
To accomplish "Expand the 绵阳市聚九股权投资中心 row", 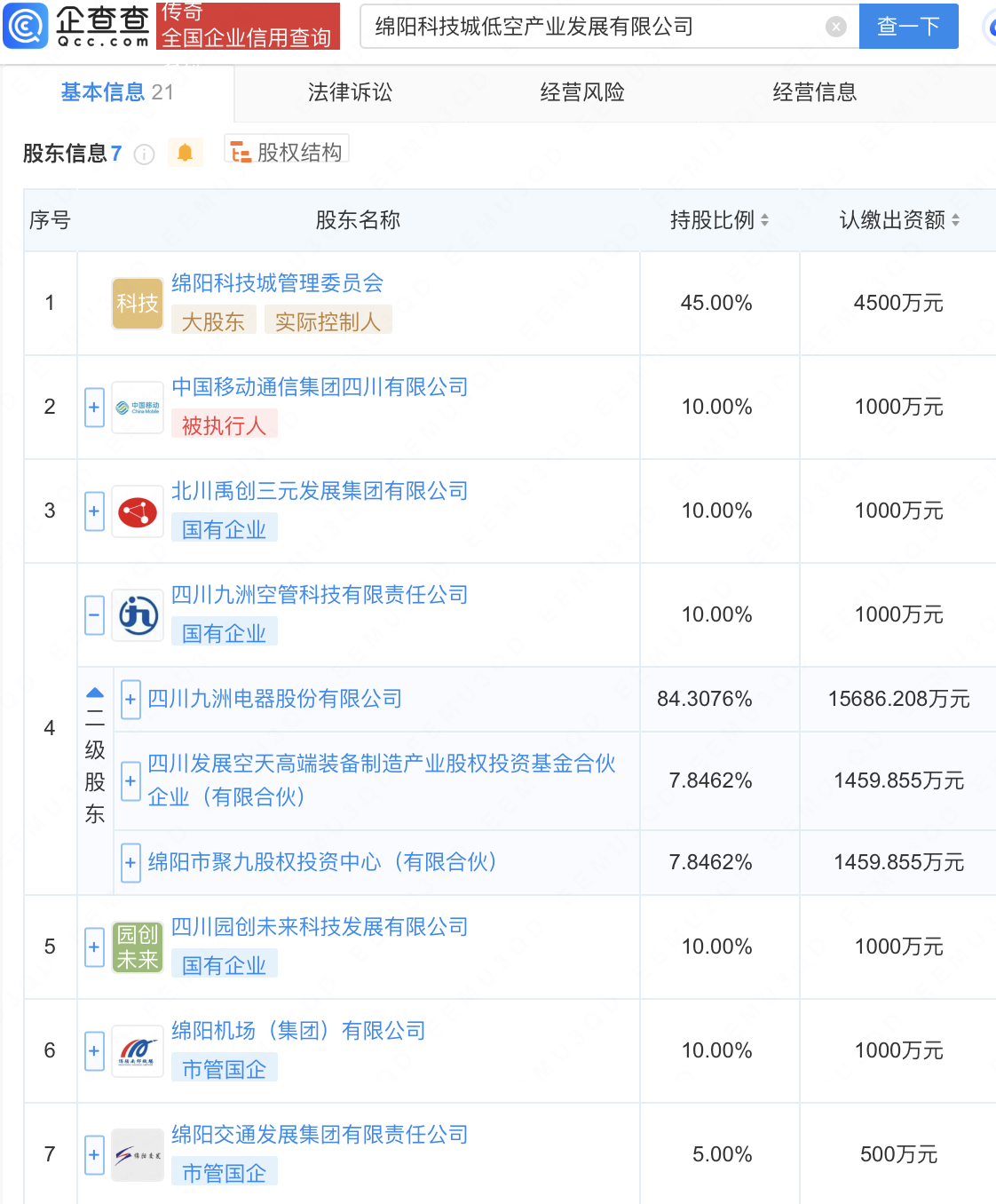I will [130, 863].
